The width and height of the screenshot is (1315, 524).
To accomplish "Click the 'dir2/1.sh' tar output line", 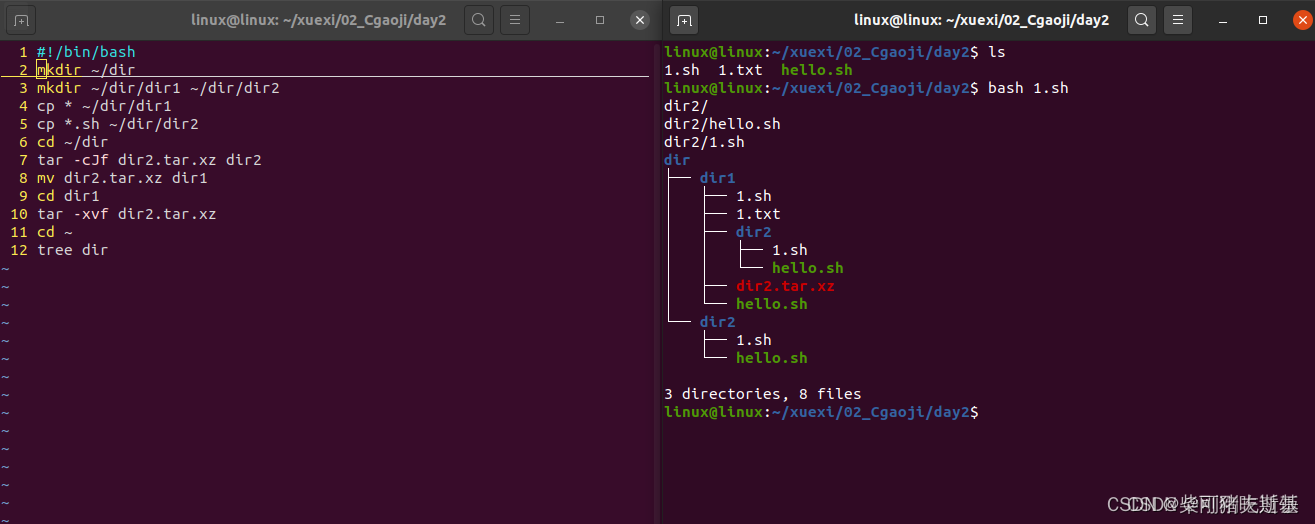I will [704, 142].
